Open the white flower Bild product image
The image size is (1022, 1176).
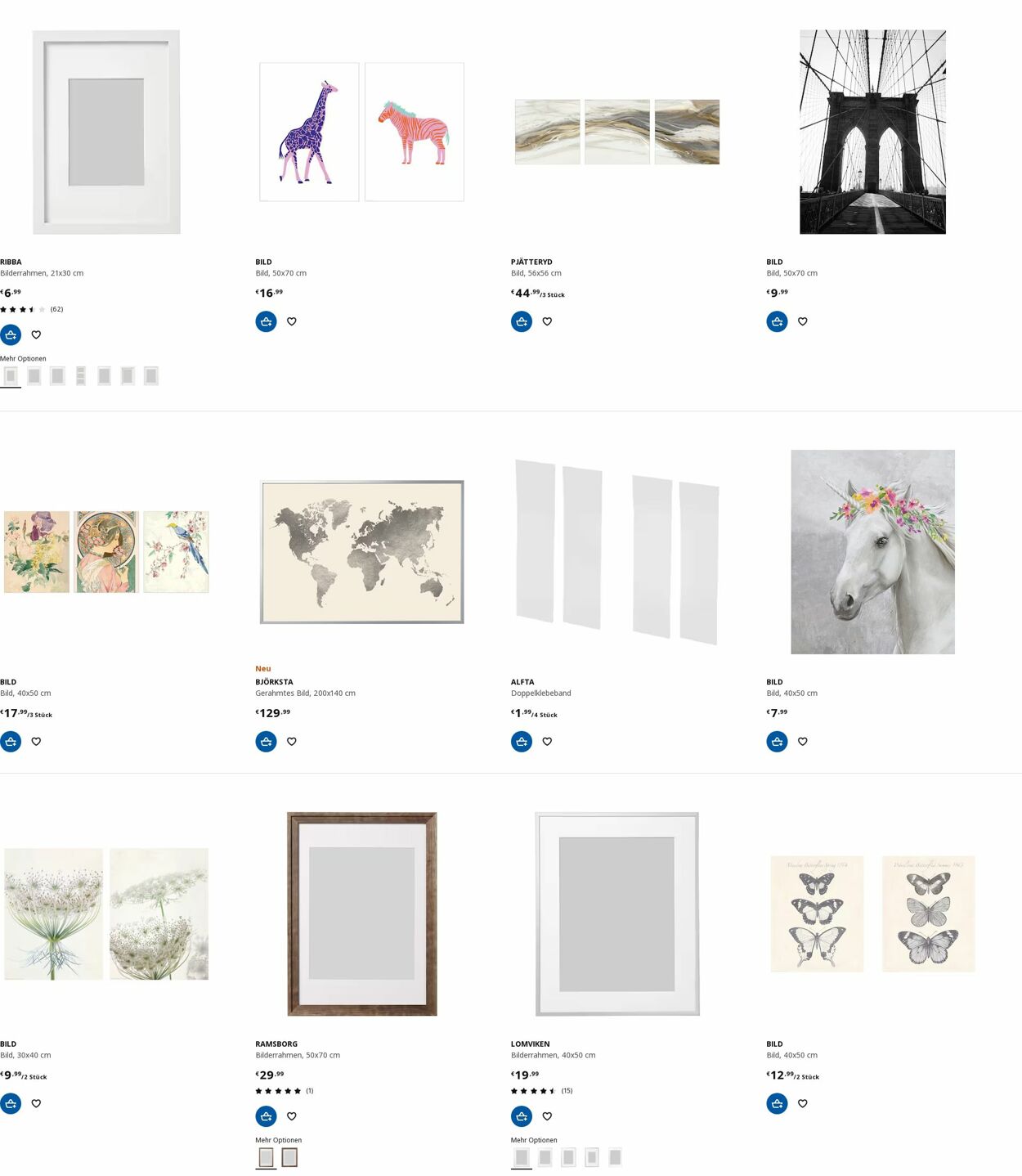coord(106,914)
